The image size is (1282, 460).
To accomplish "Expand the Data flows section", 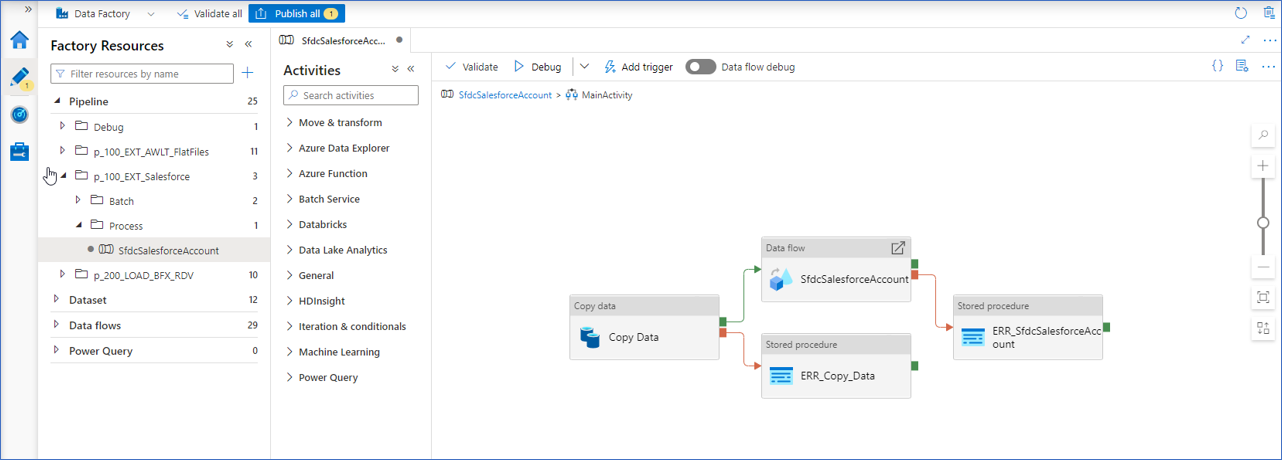I will 57,325.
